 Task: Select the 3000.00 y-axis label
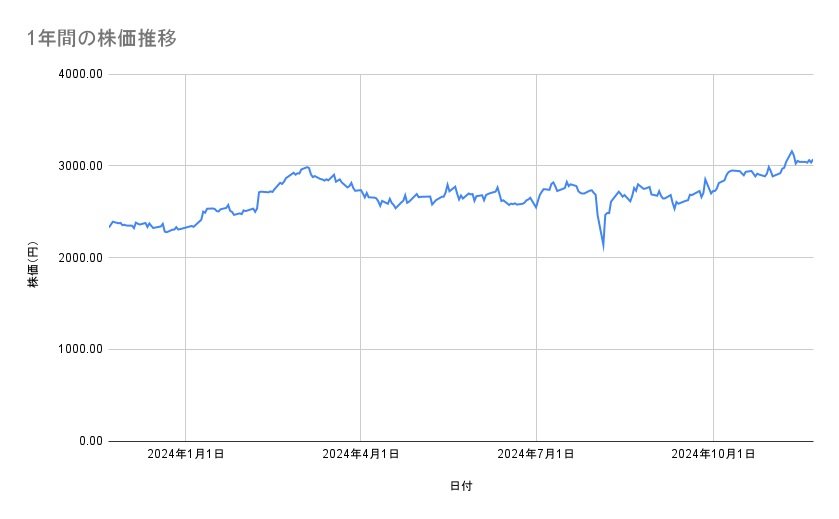pos(78,166)
